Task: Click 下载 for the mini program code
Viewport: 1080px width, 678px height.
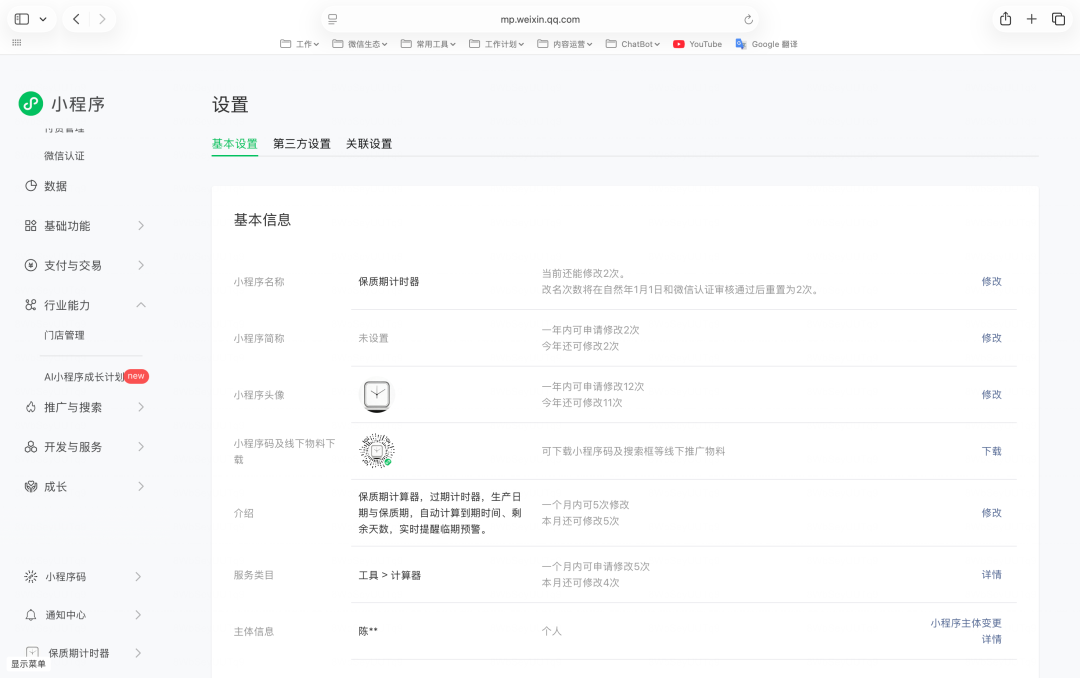Action: (x=991, y=451)
